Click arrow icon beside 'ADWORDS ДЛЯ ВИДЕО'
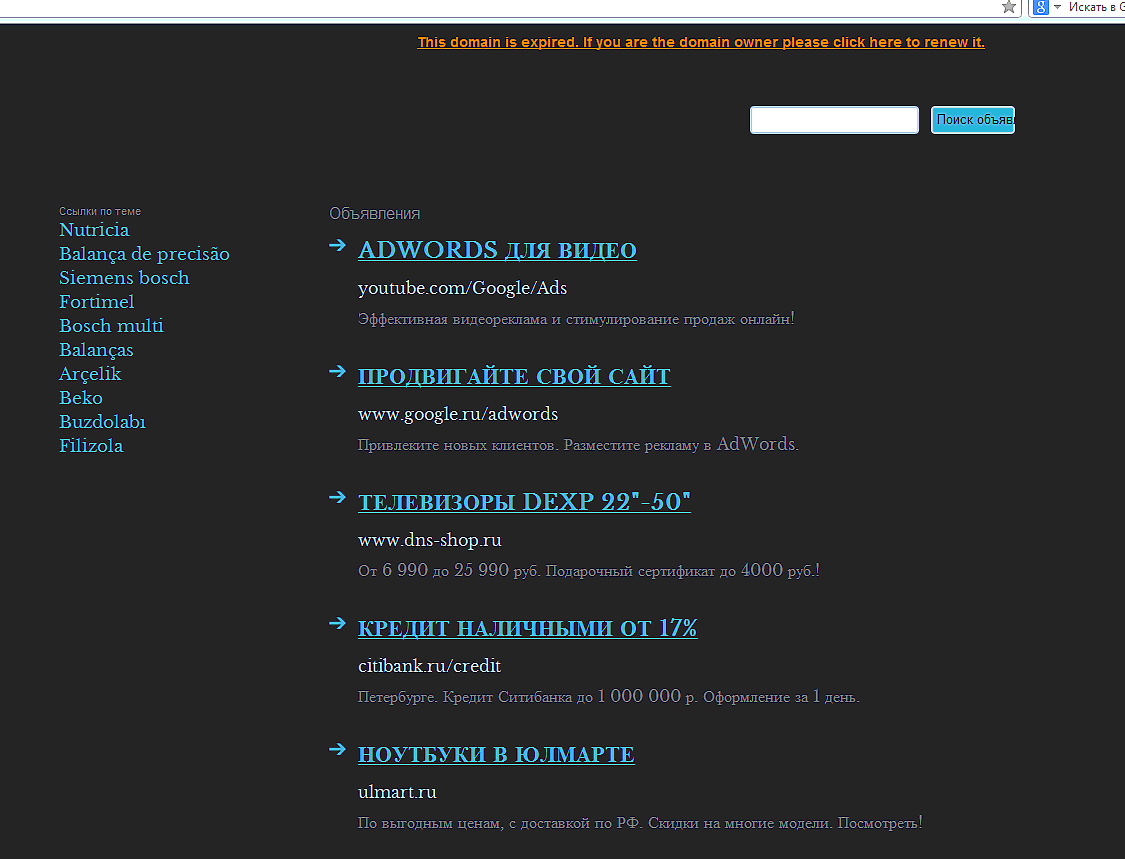 pos(337,245)
